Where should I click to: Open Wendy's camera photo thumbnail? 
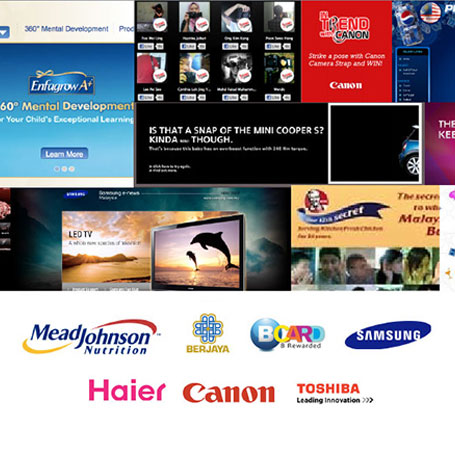[x=279, y=68]
